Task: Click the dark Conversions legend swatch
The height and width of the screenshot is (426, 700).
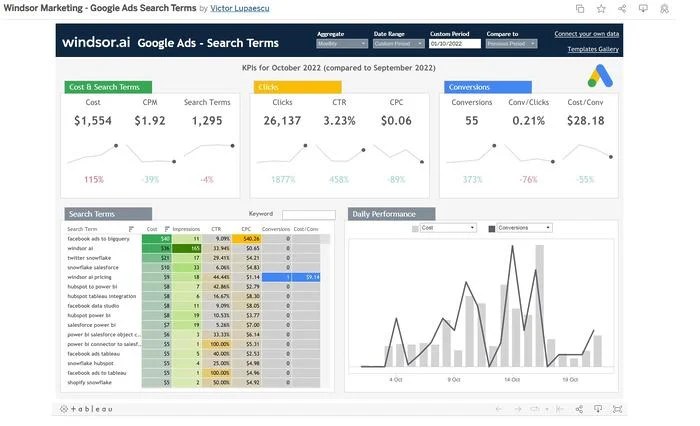Action: click(492, 229)
